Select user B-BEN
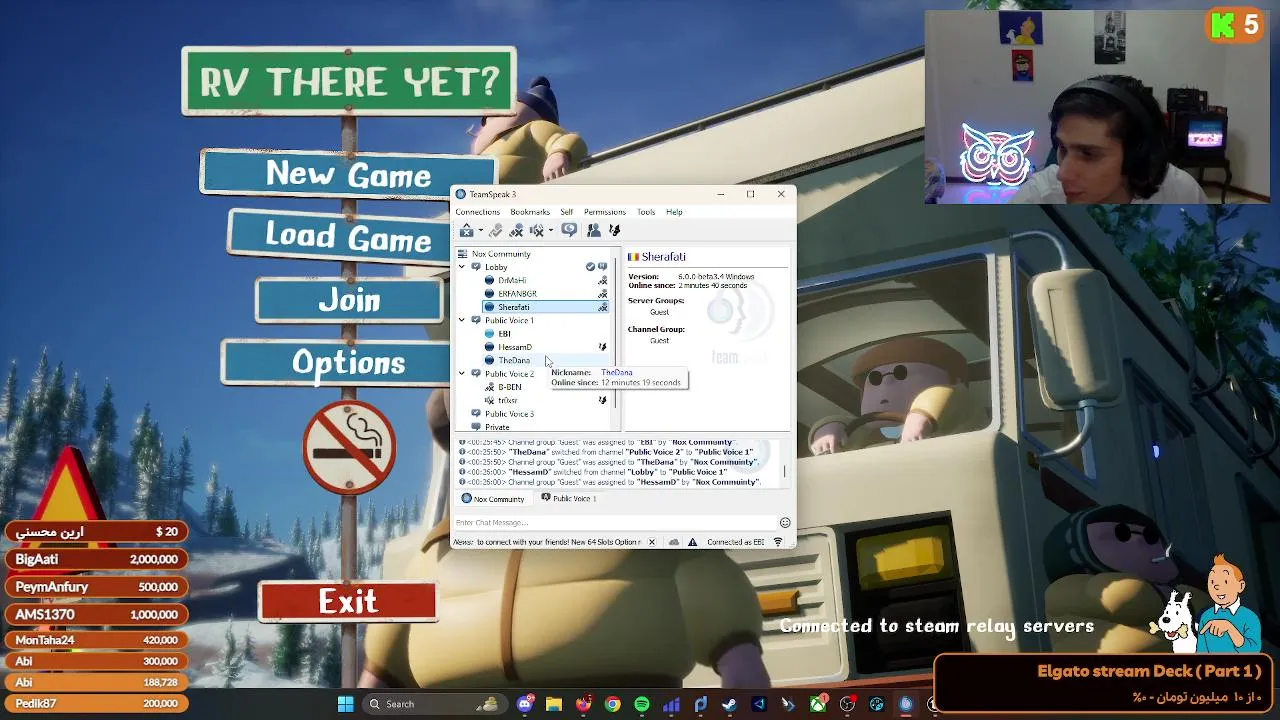Image resolution: width=1280 pixels, height=720 pixels. coord(509,387)
